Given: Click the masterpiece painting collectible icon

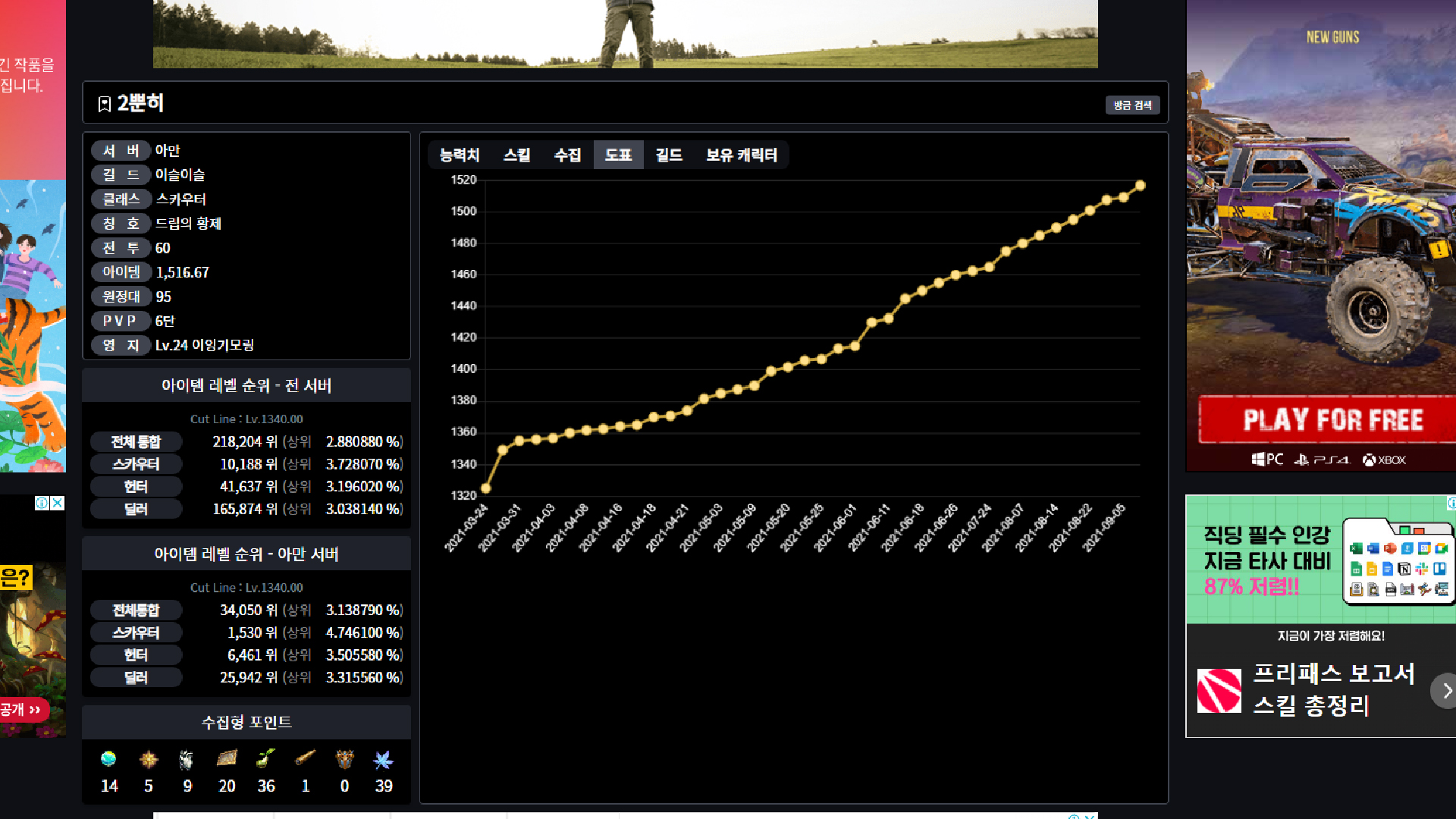Looking at the screenshot, I should tap(227, 758).
